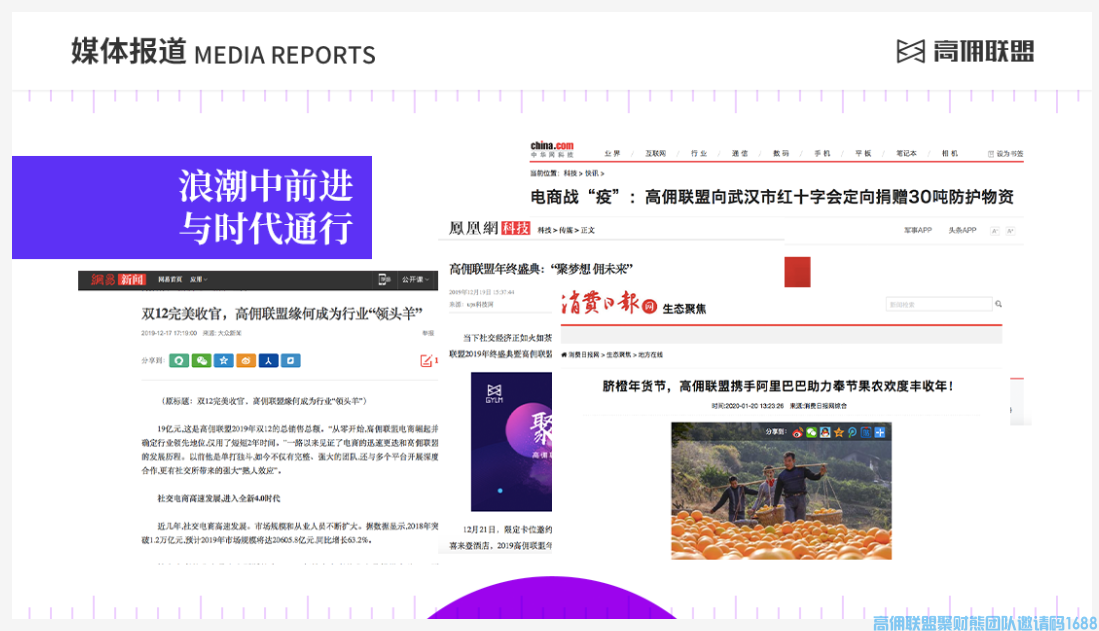The height and width of the screenshot is (631, 1099).
Task: Open the 数码 tab on china.com
Action: point(781,153)
